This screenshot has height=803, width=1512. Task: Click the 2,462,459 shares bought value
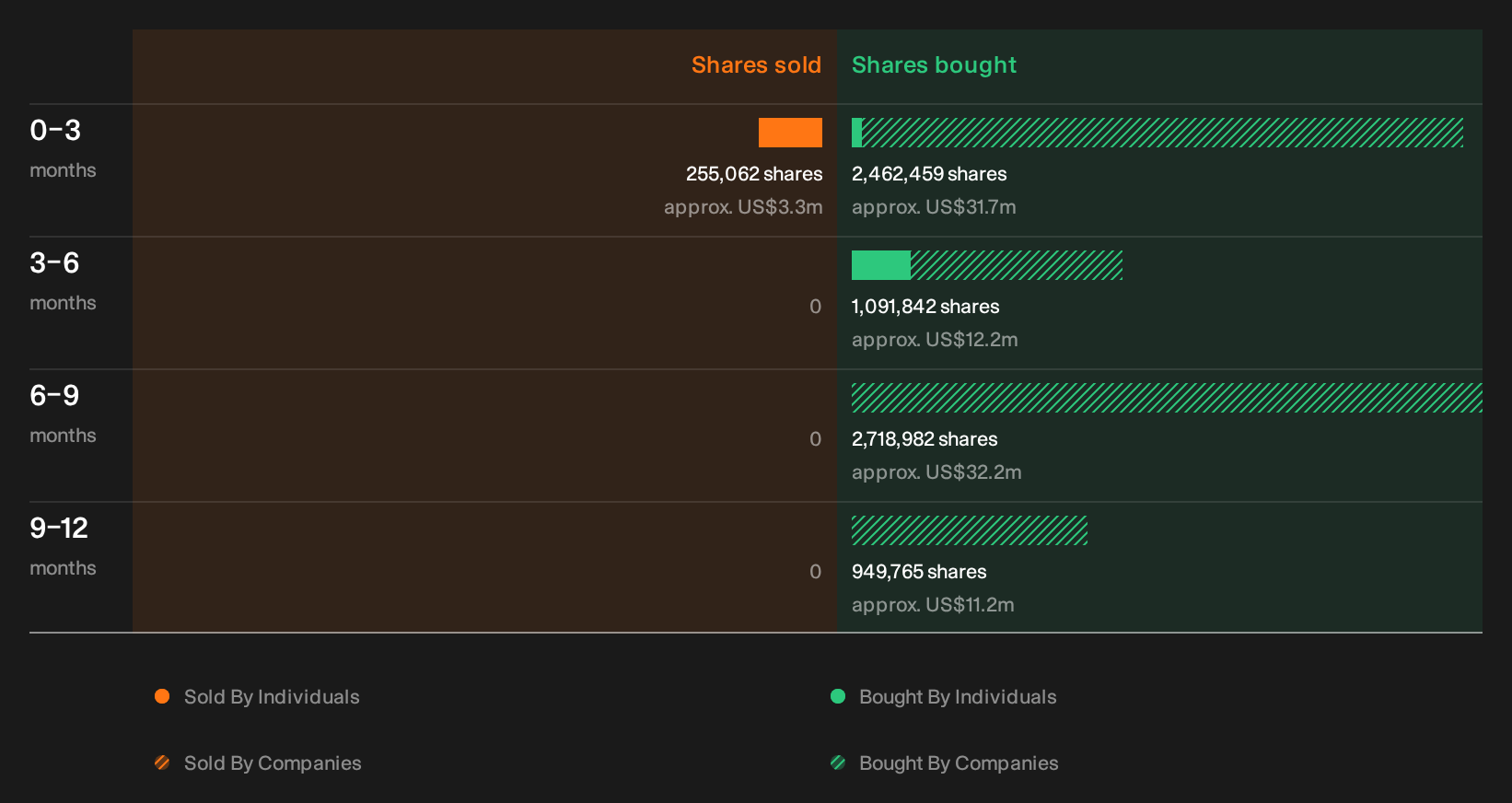point(929,174)
